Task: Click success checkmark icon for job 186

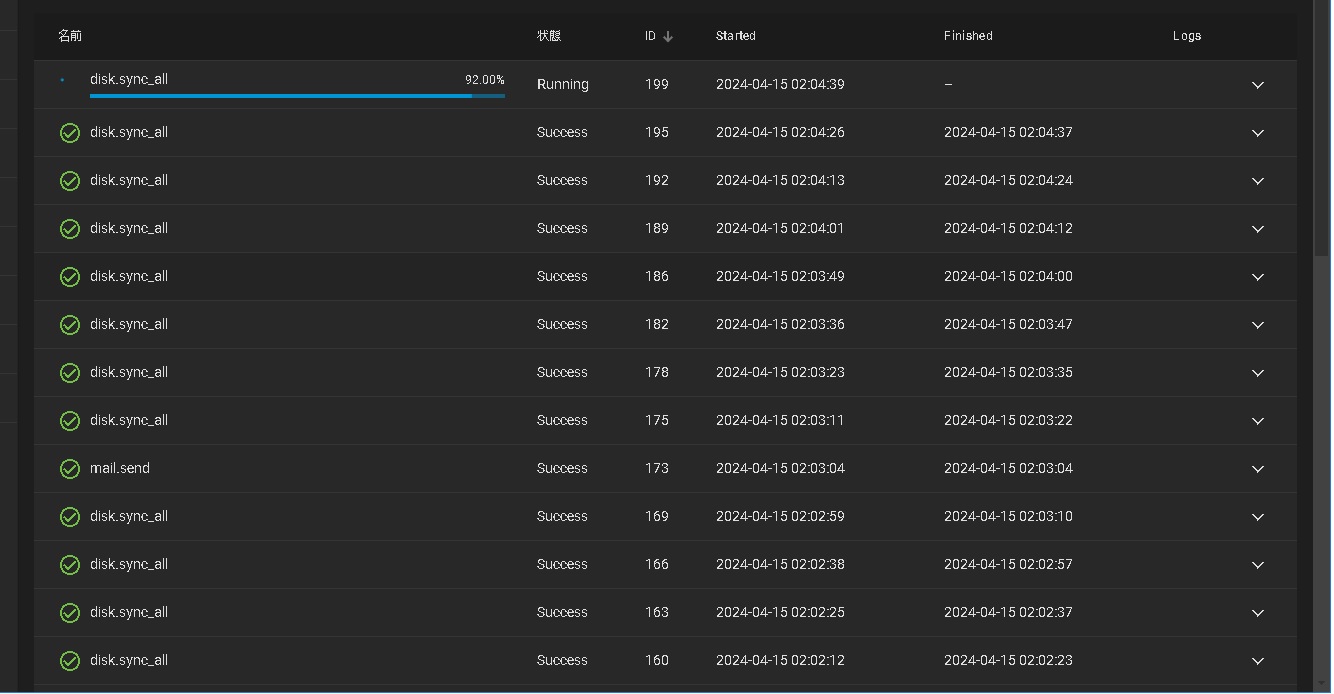Action: (x=70, y=277)
